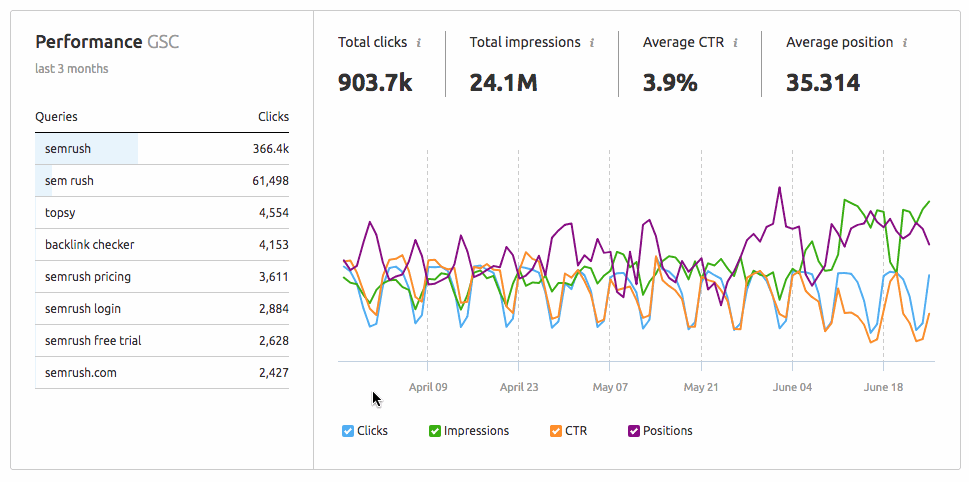This screenshot has height=482, width=969.
Task: Click the 3,611 clicks value
Action: click(x=274, y=277)
